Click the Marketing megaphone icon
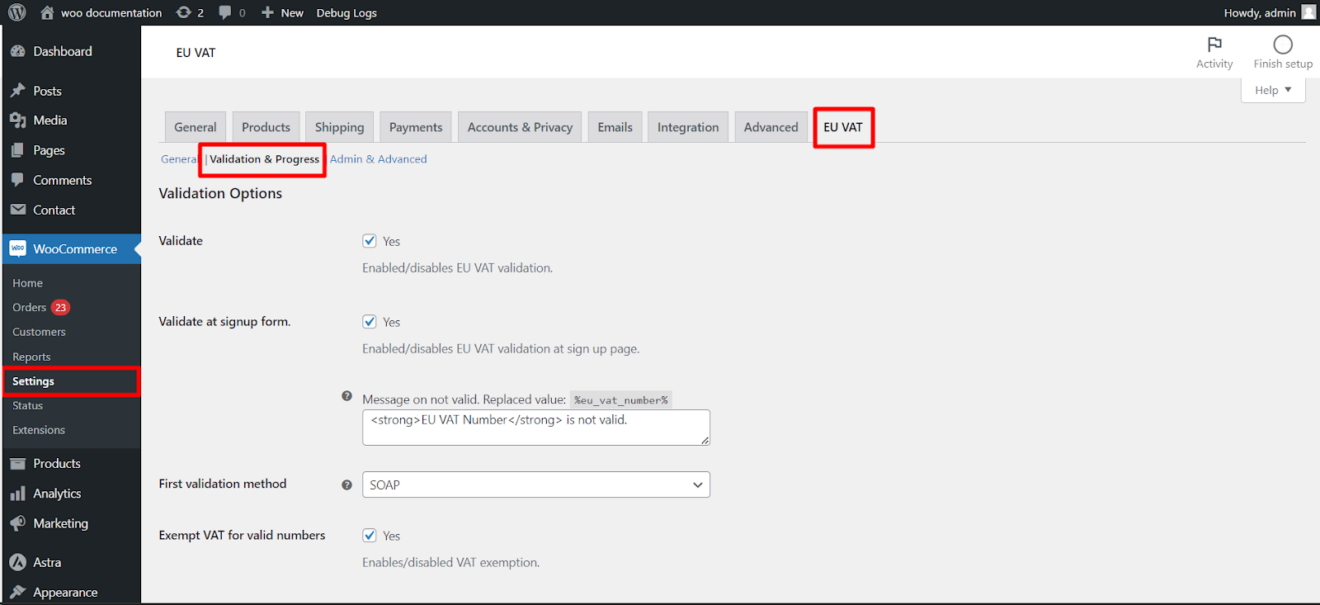 (17, 523)
